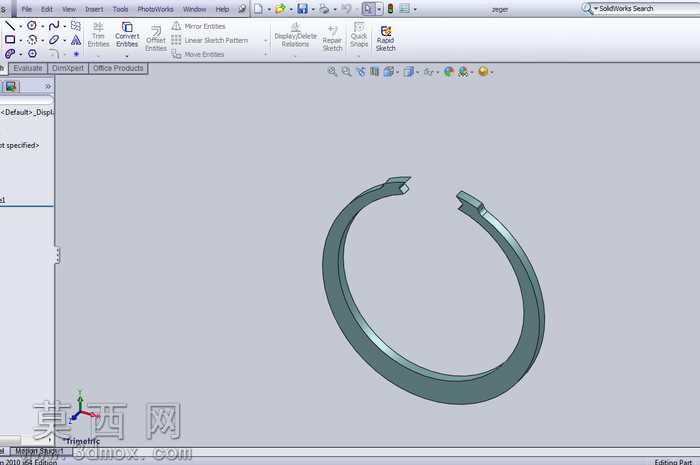Open the Help menu
This screenshot has height=465, width=700.
222,9
